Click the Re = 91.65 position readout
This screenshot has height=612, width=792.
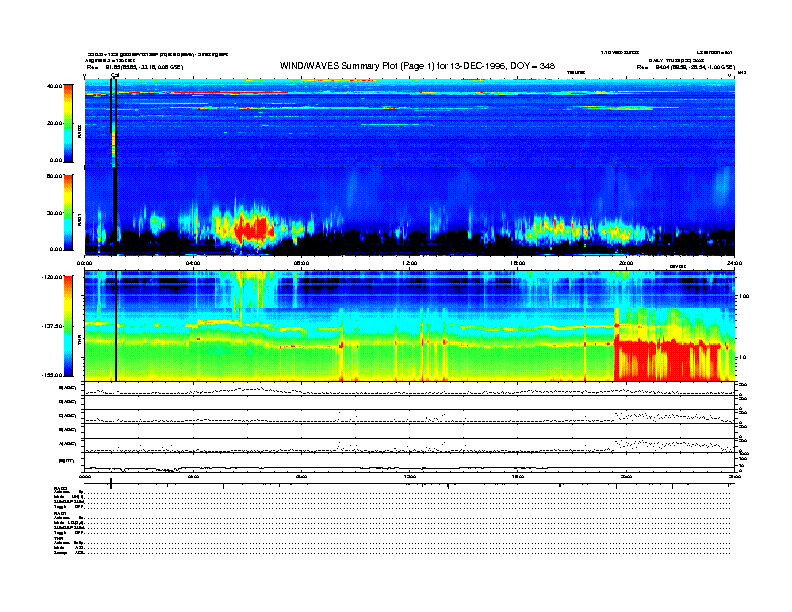(135, 67)
